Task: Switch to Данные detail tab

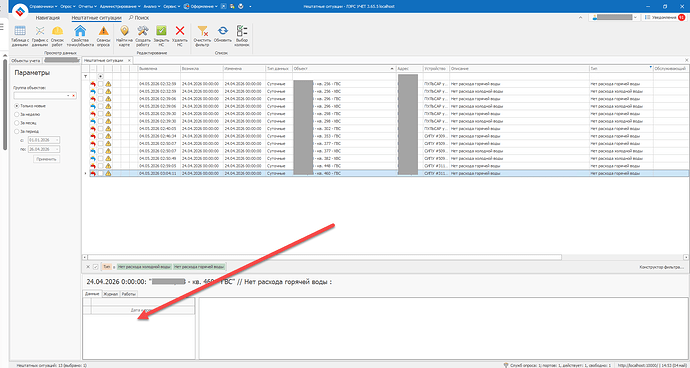Action: pyautogui.click(x=92, y=294)
